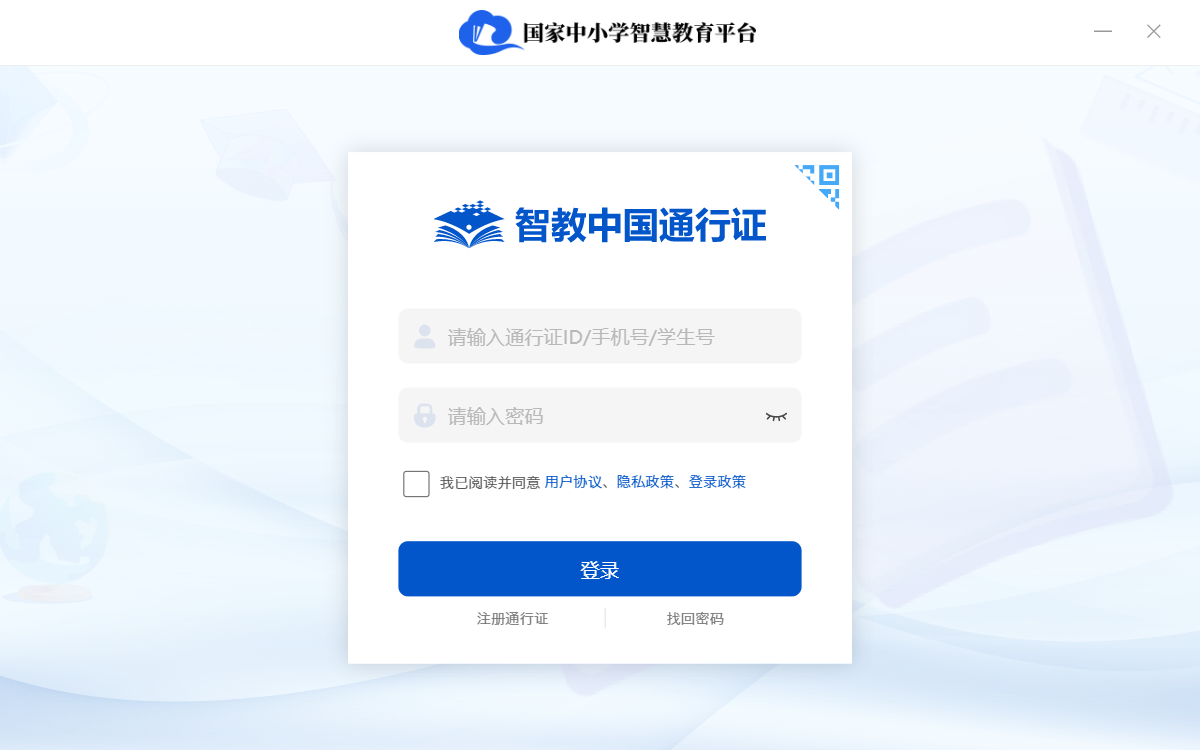Click the padlock icon in the password field
The height and width of the screenshot is (750, 1200).
425,415
